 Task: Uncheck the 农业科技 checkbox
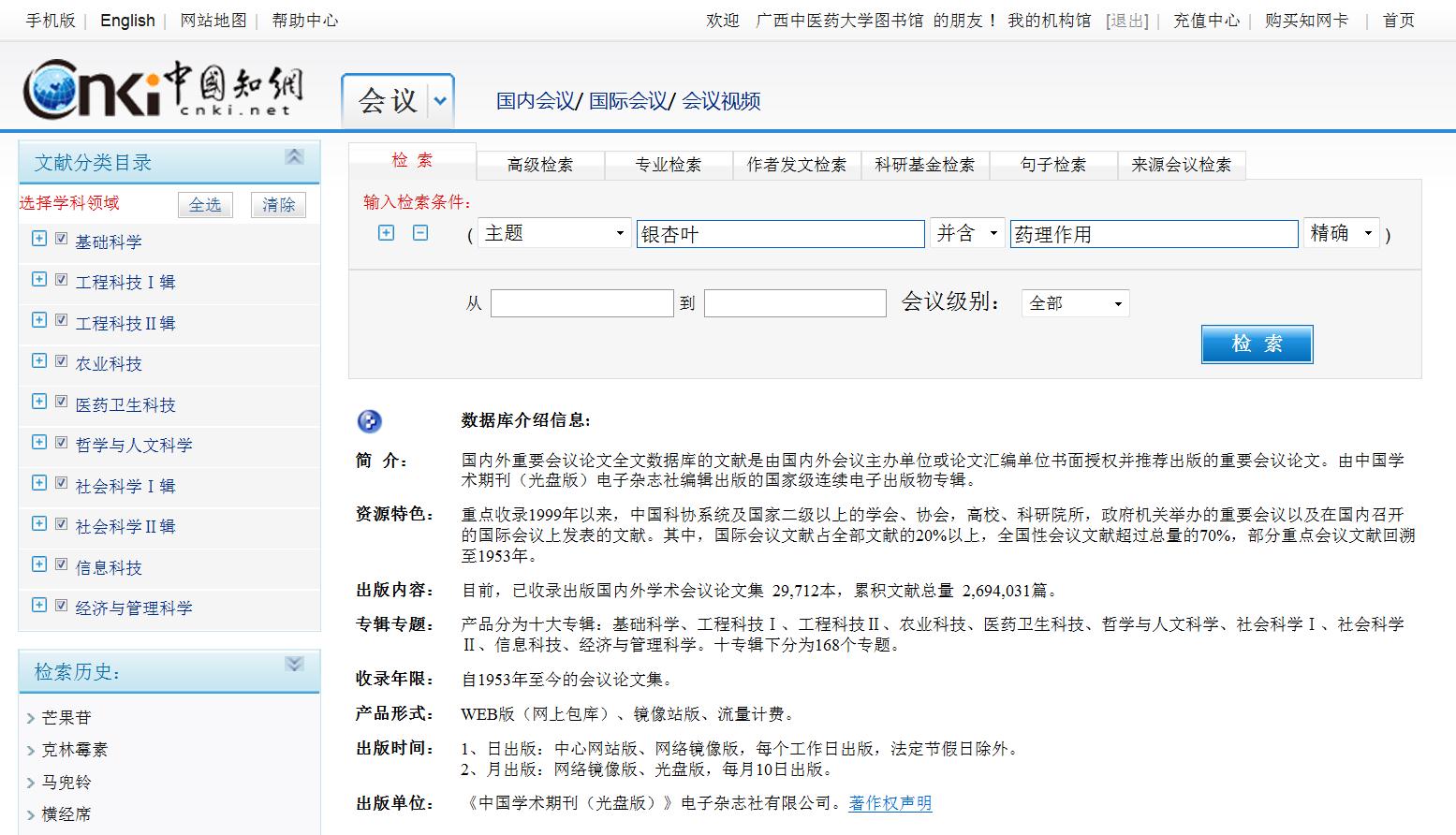(x=62, y=361)
